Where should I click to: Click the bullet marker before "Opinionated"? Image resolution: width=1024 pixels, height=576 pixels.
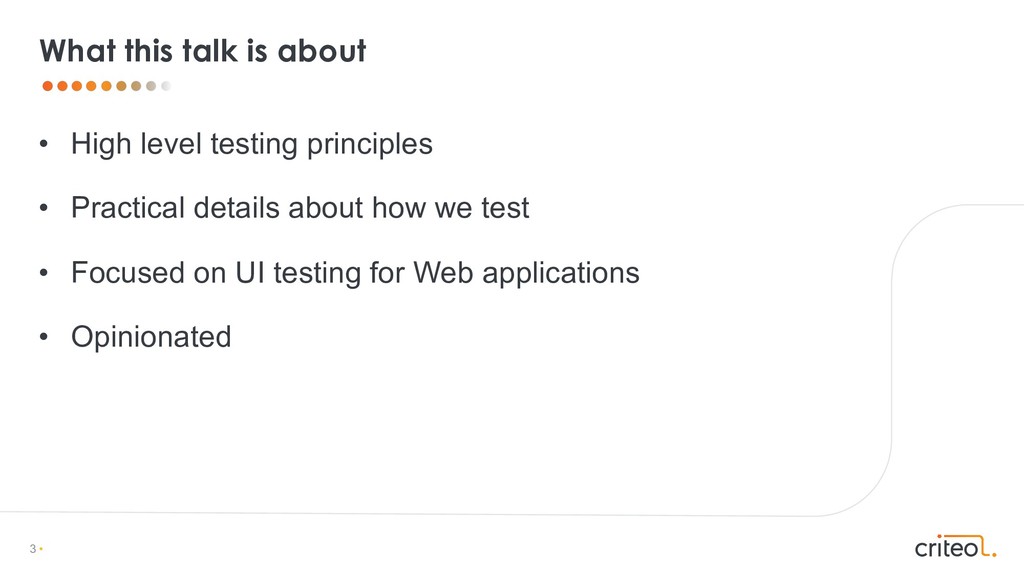coord(43,337)
